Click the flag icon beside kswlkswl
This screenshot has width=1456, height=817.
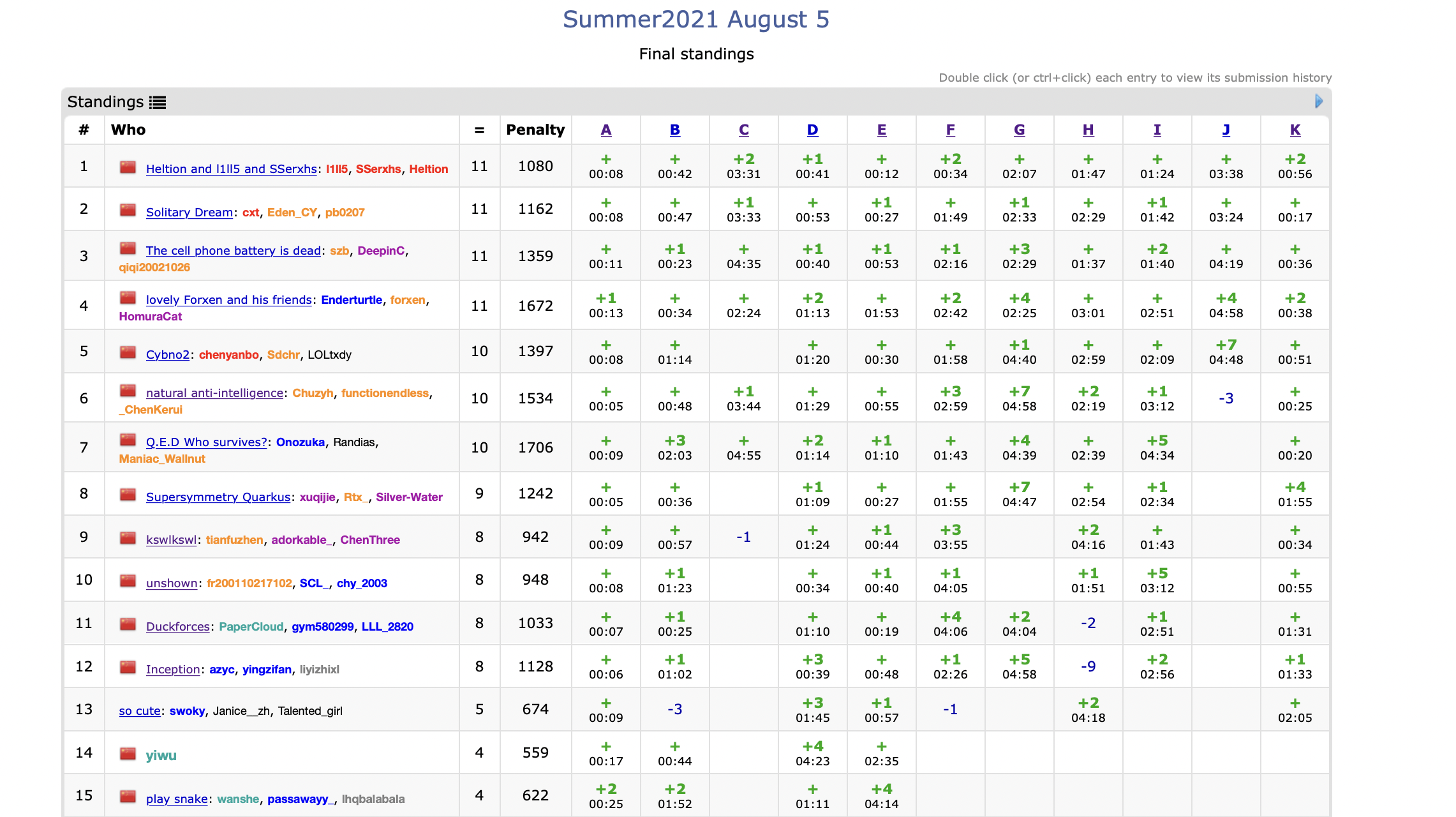[x=128, y=537]
